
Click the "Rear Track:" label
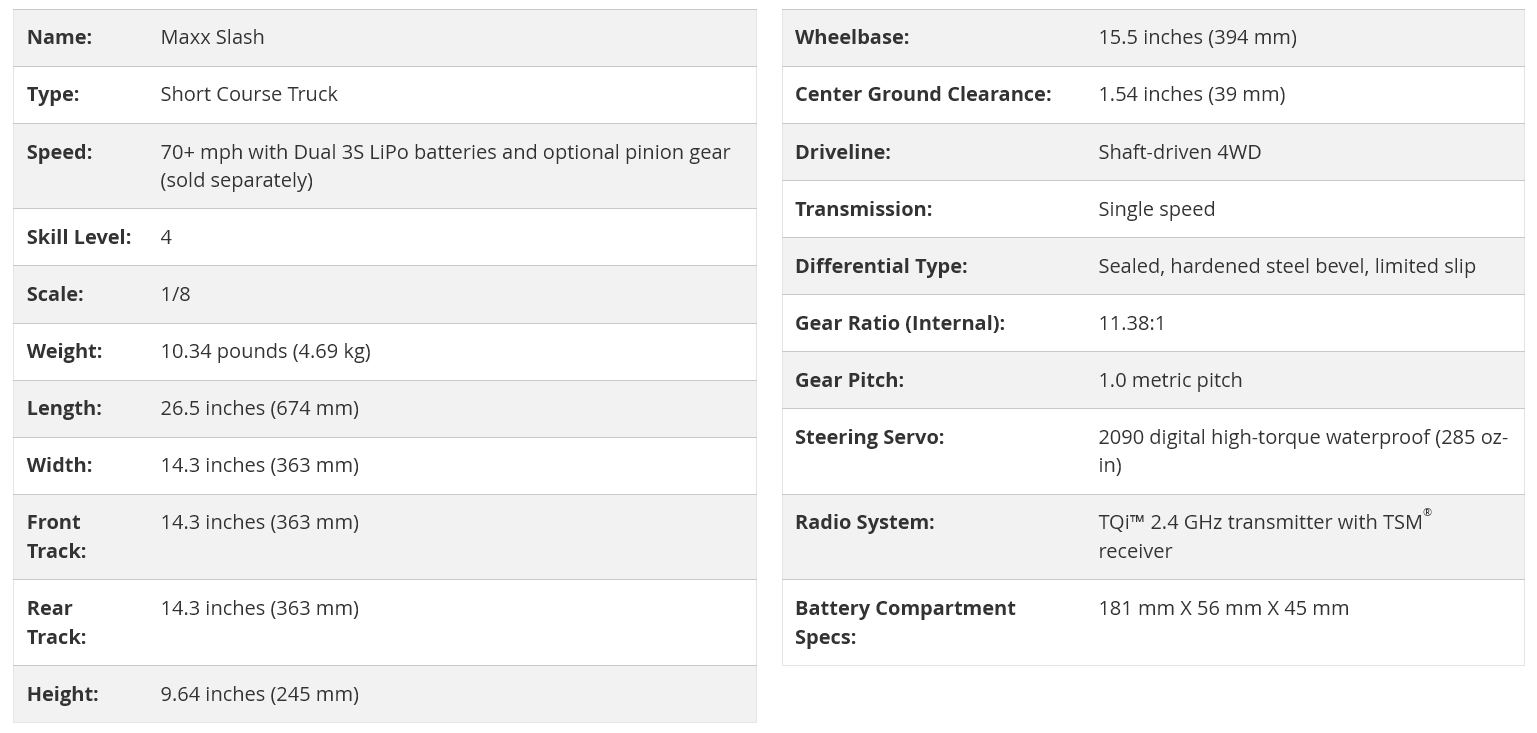pos(56,622)
